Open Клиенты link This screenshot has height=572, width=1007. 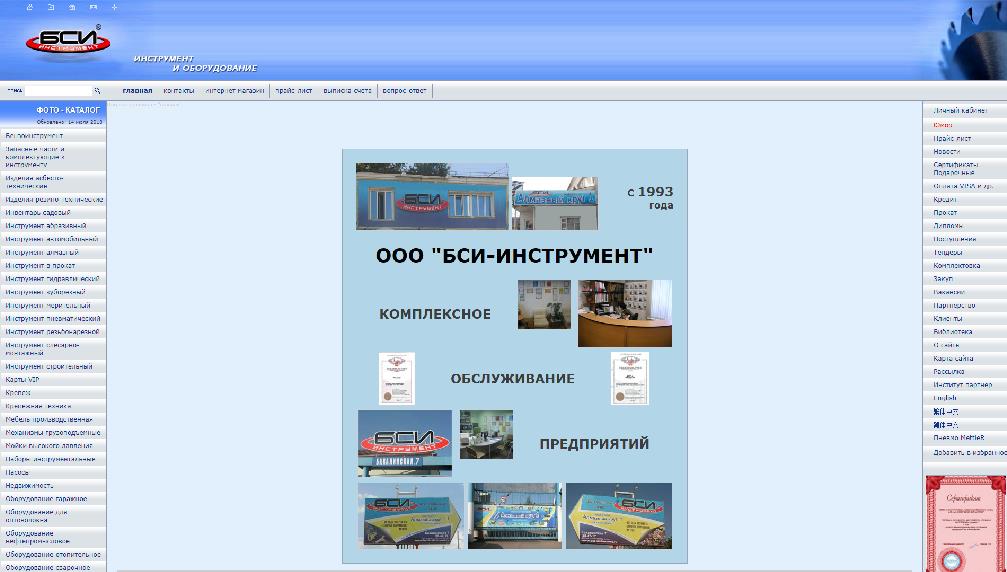(x=948, y=319)
